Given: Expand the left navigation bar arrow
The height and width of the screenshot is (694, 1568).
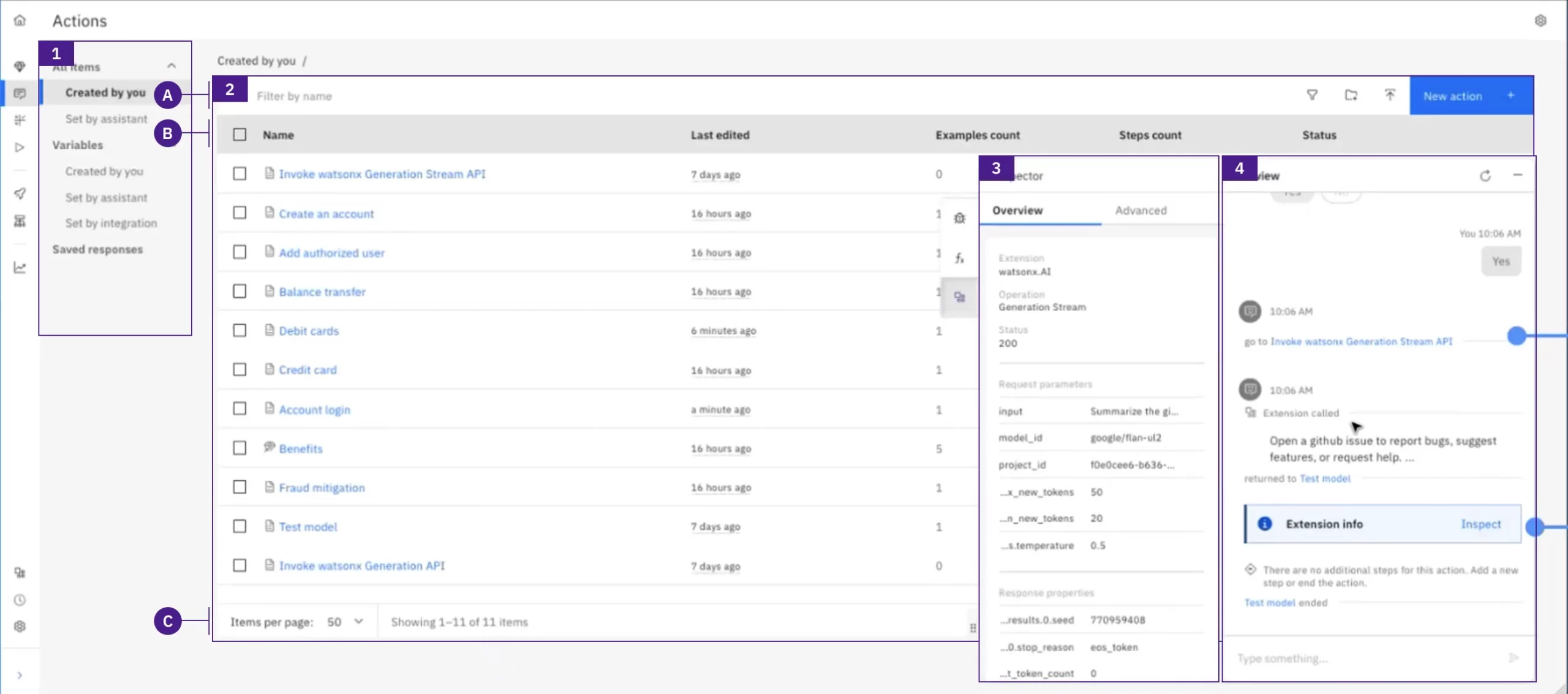Looking at the screenshot, I should tap(20, 675).
